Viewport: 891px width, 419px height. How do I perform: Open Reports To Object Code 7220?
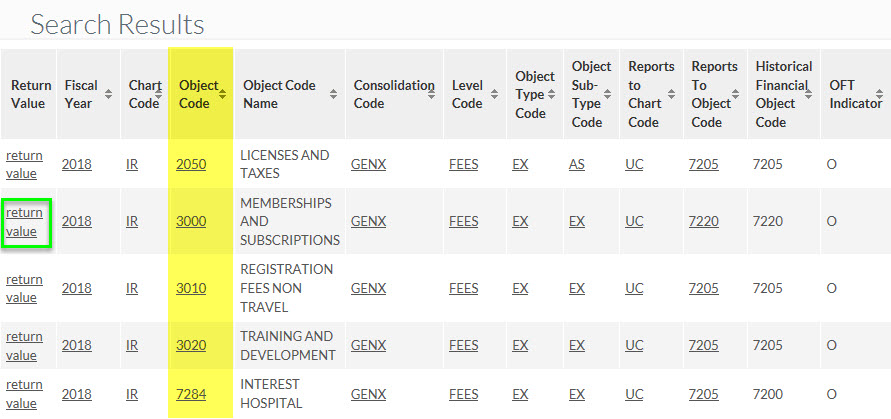coord(703,221)
